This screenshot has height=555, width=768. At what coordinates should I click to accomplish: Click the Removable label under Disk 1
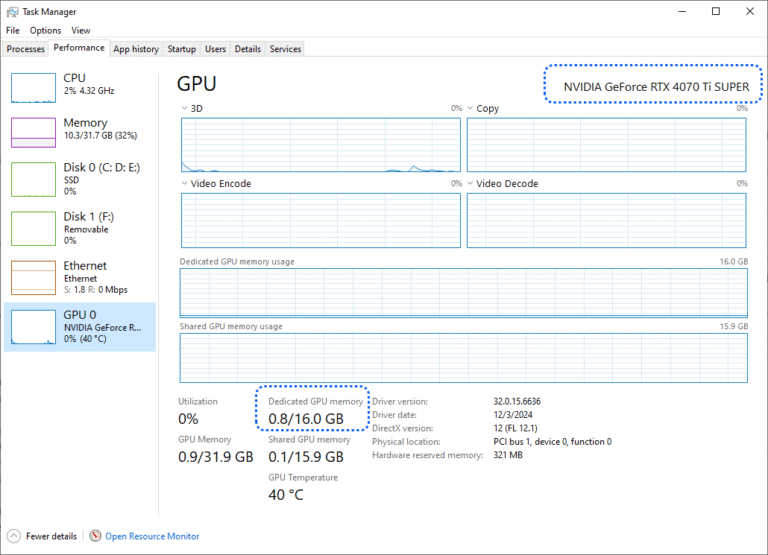coord(86,229)
